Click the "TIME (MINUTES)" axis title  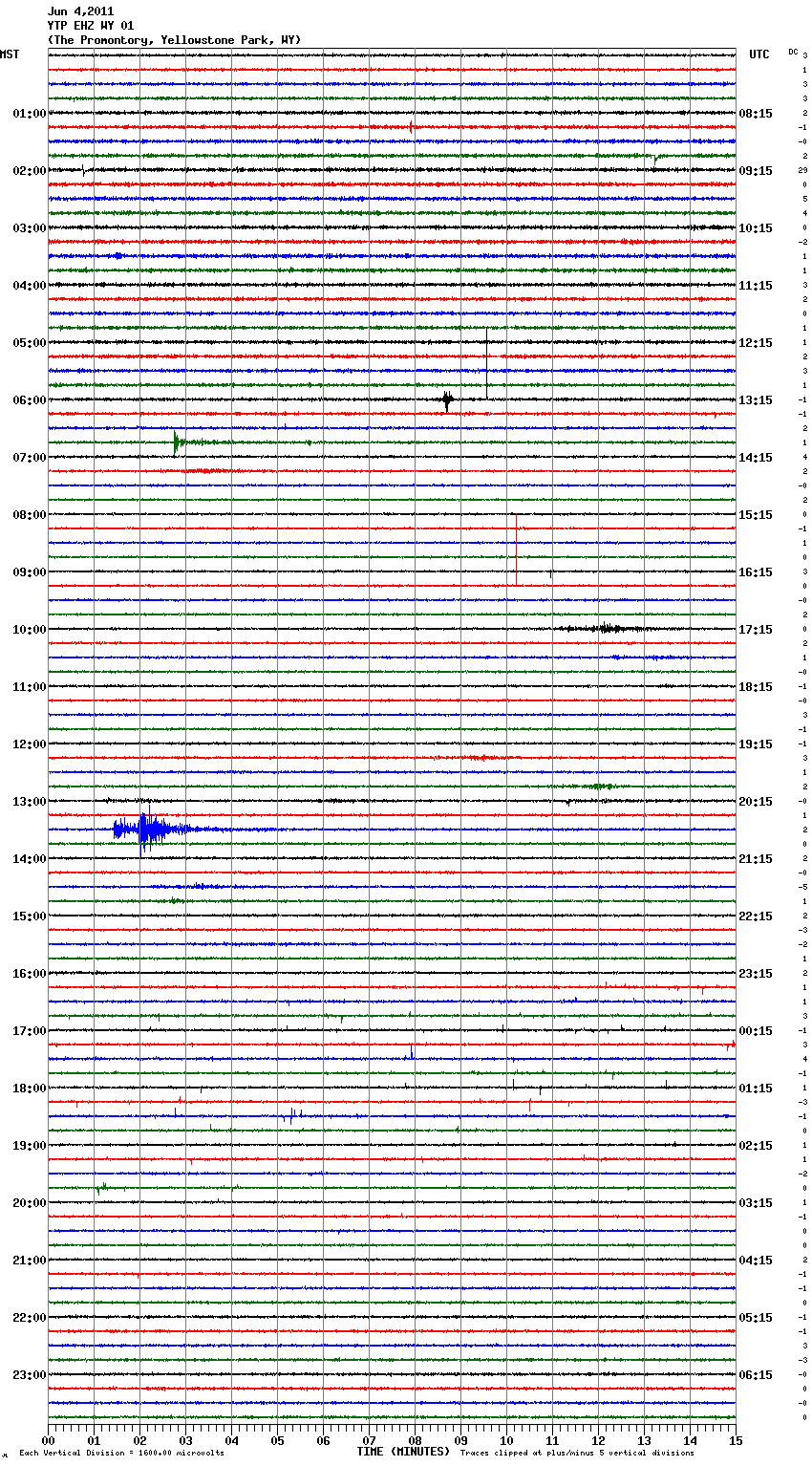coord(403,1452)
